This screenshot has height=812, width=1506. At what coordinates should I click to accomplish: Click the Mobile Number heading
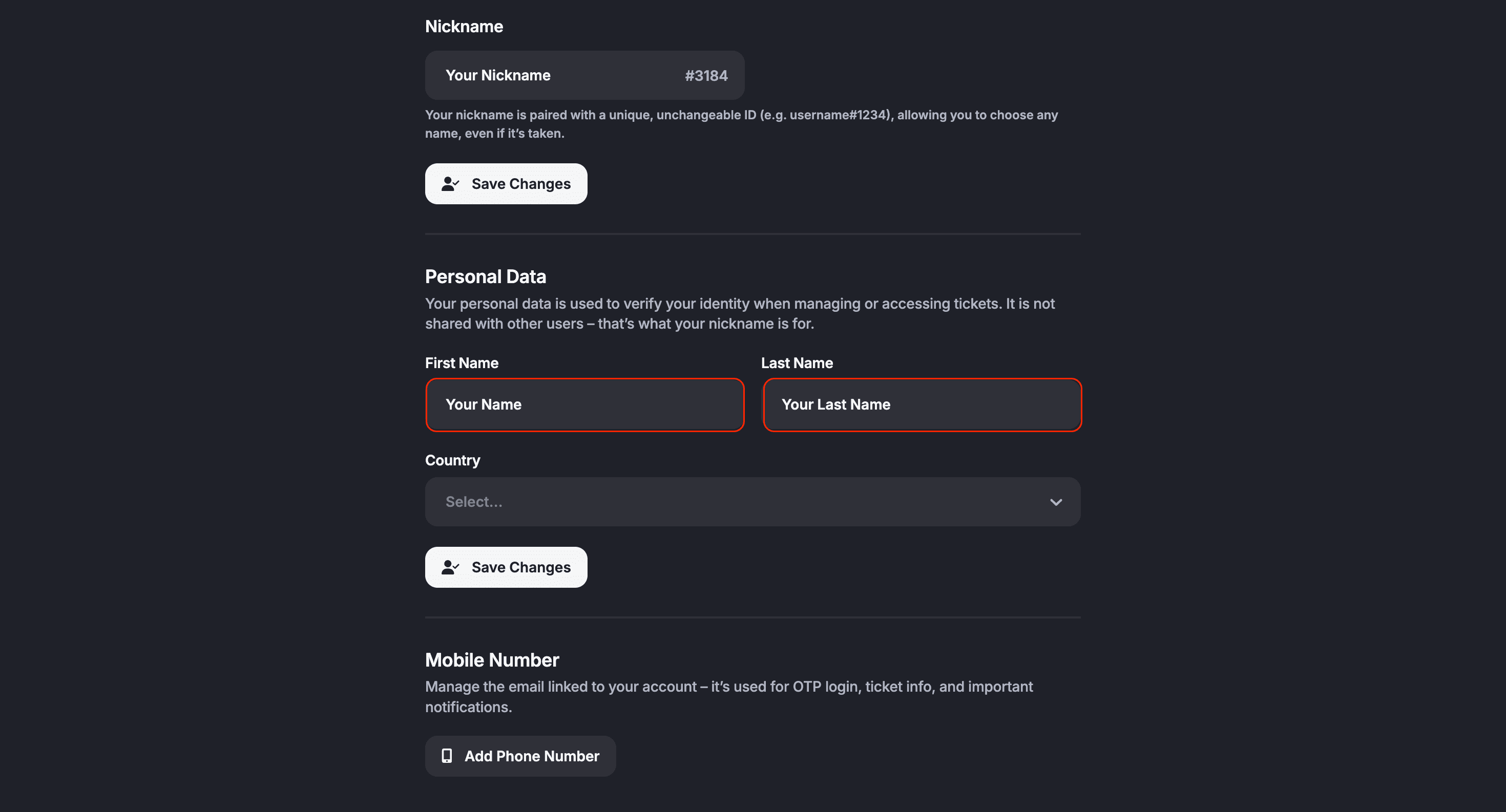[x=492, y=660]
